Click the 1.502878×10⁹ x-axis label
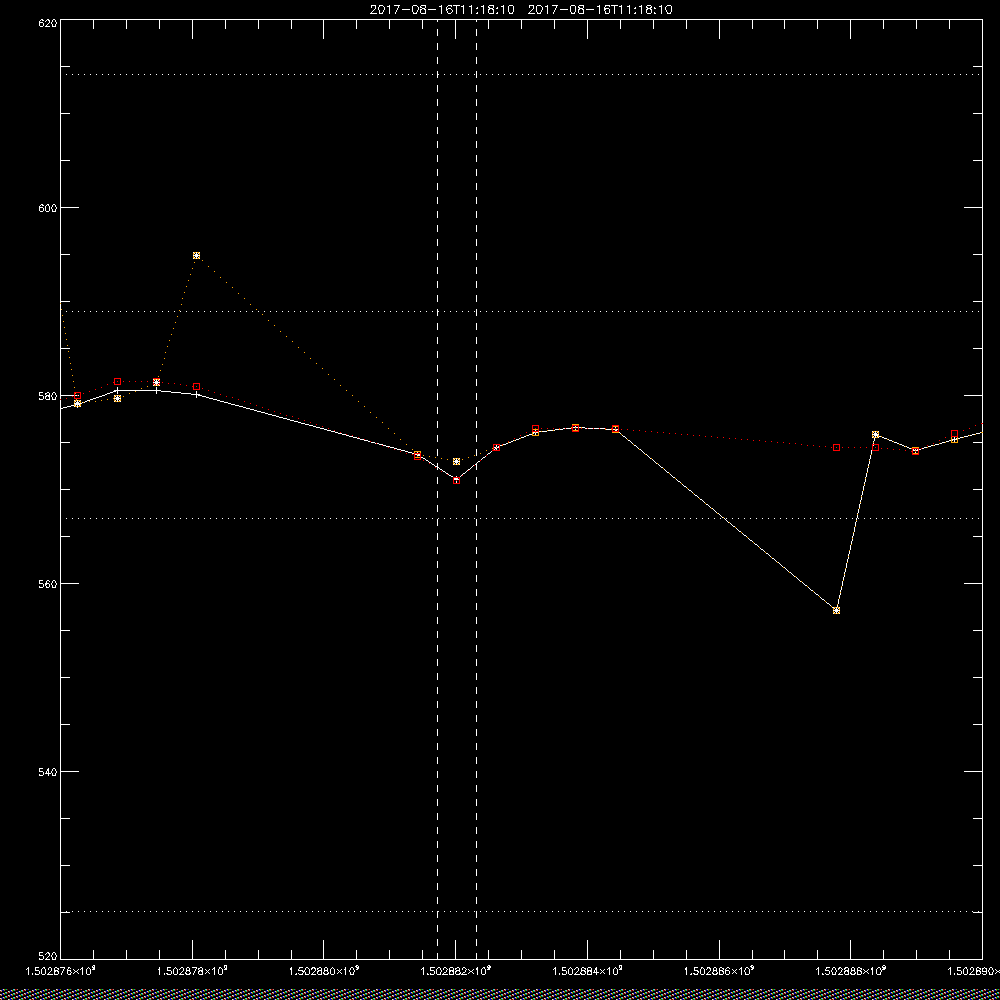The height and width of the screenshot is (1000, 1000). pos(192,971)
